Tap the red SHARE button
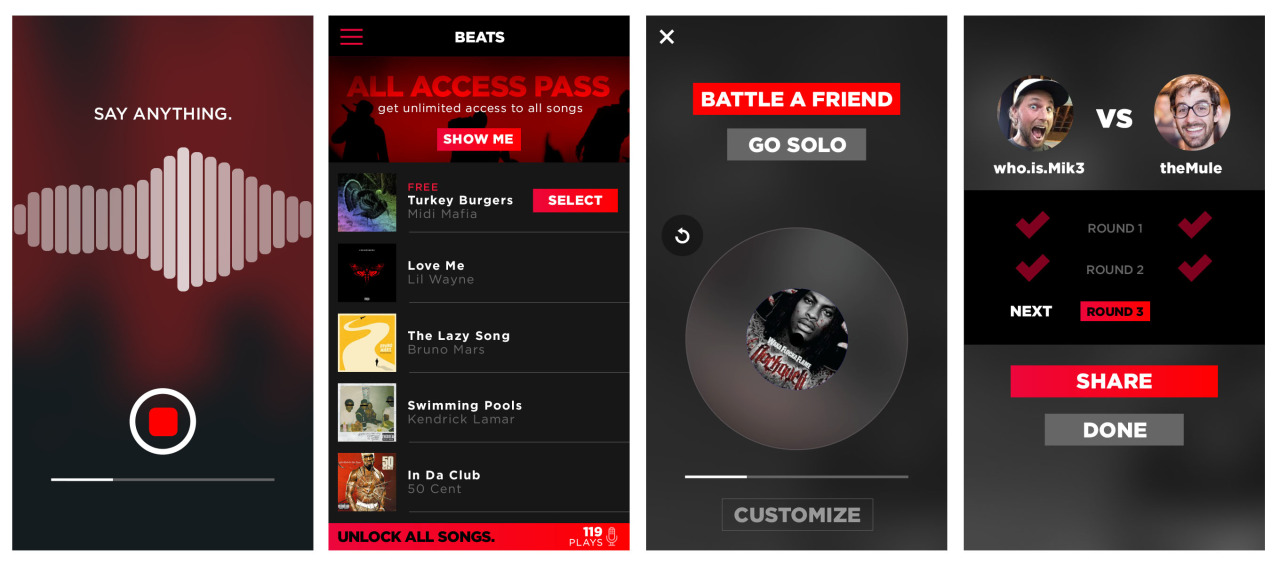This screenshot has width=1280, height=565. click(1114, 381)
